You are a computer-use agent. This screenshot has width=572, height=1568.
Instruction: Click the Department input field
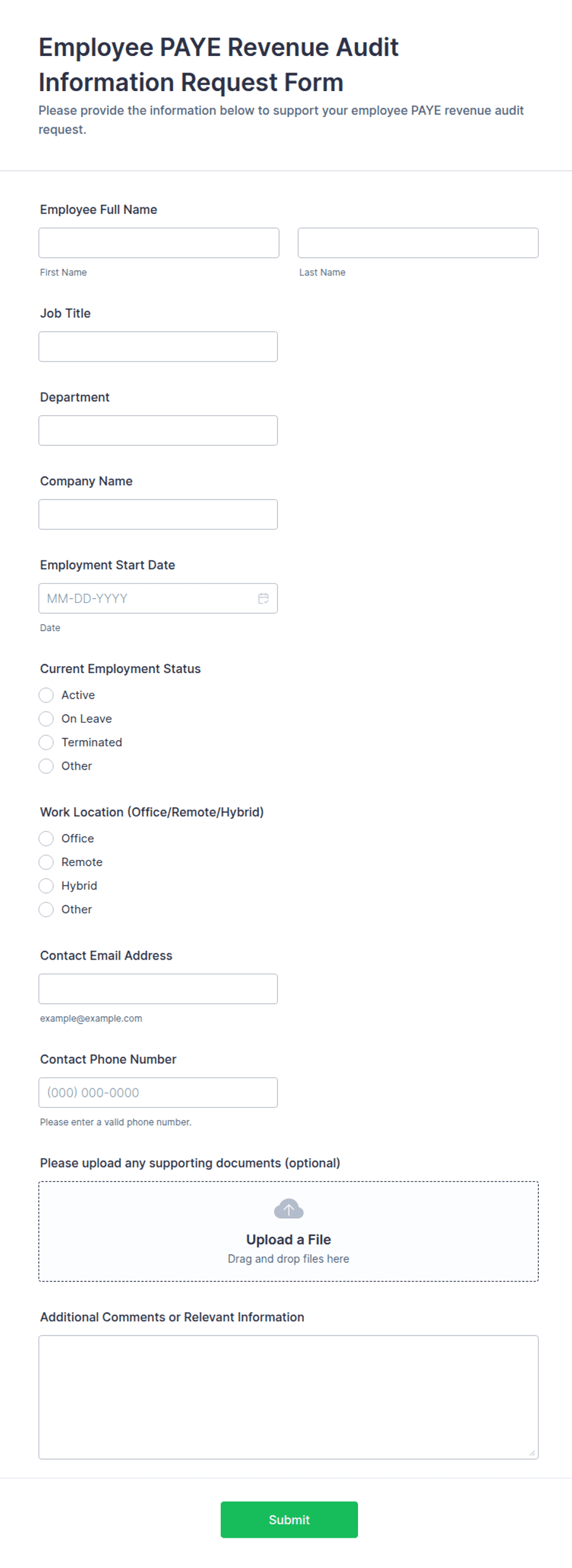tap(158, 431)
